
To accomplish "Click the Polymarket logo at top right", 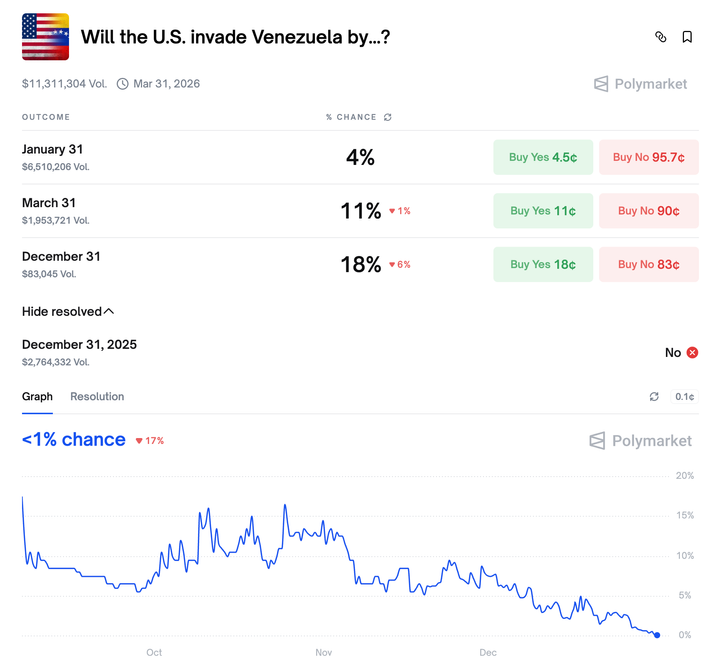I will point(640,84).
